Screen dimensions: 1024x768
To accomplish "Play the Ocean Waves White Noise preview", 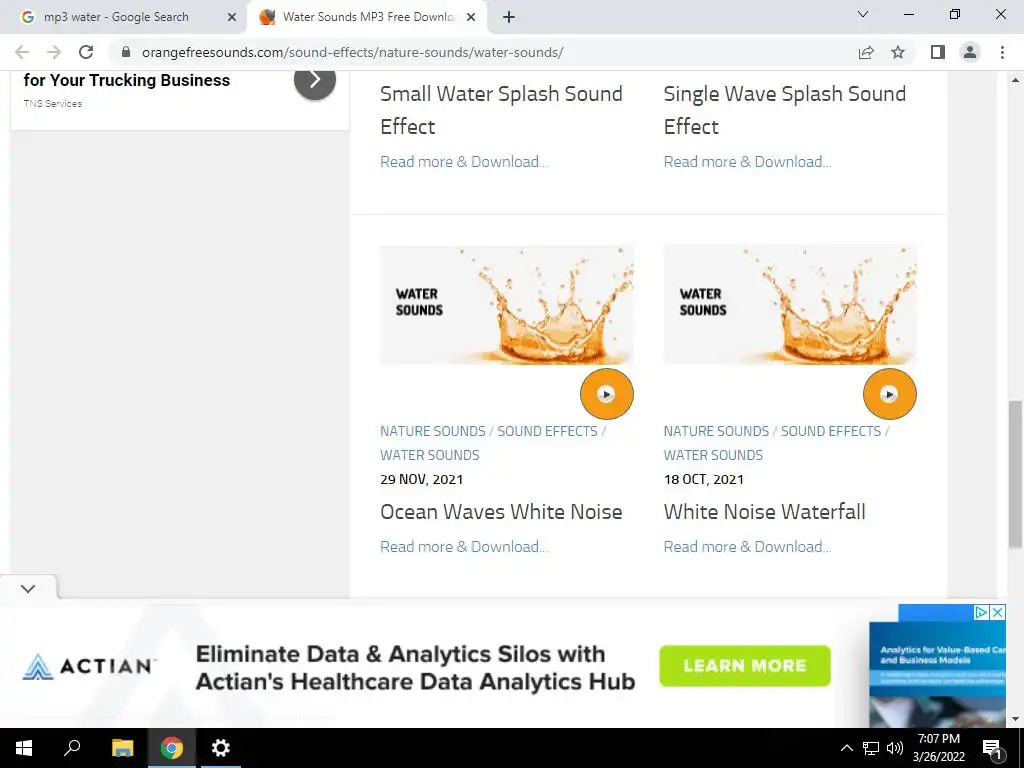I will 607,394.
